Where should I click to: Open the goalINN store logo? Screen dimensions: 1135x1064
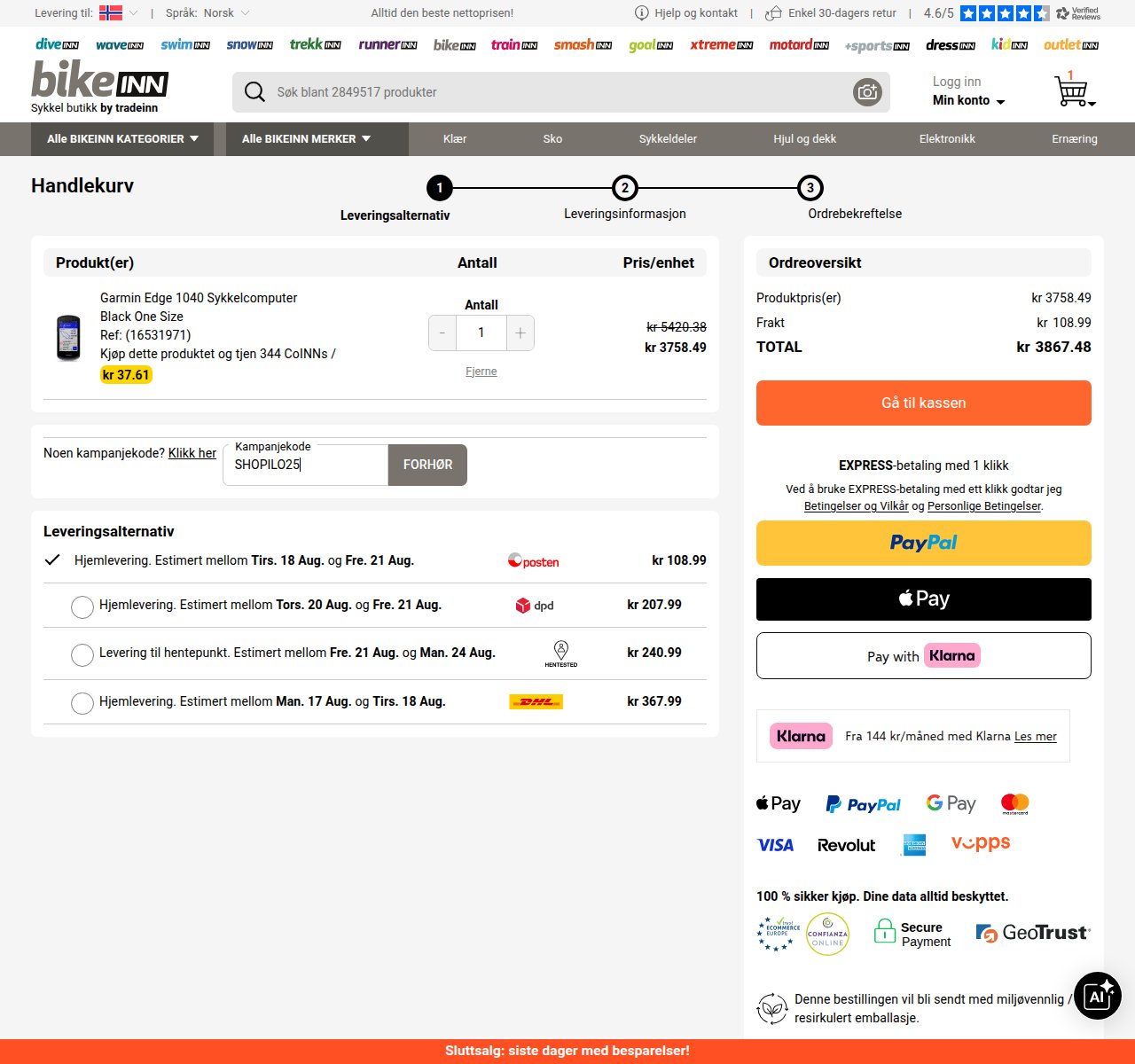point(651,45)
